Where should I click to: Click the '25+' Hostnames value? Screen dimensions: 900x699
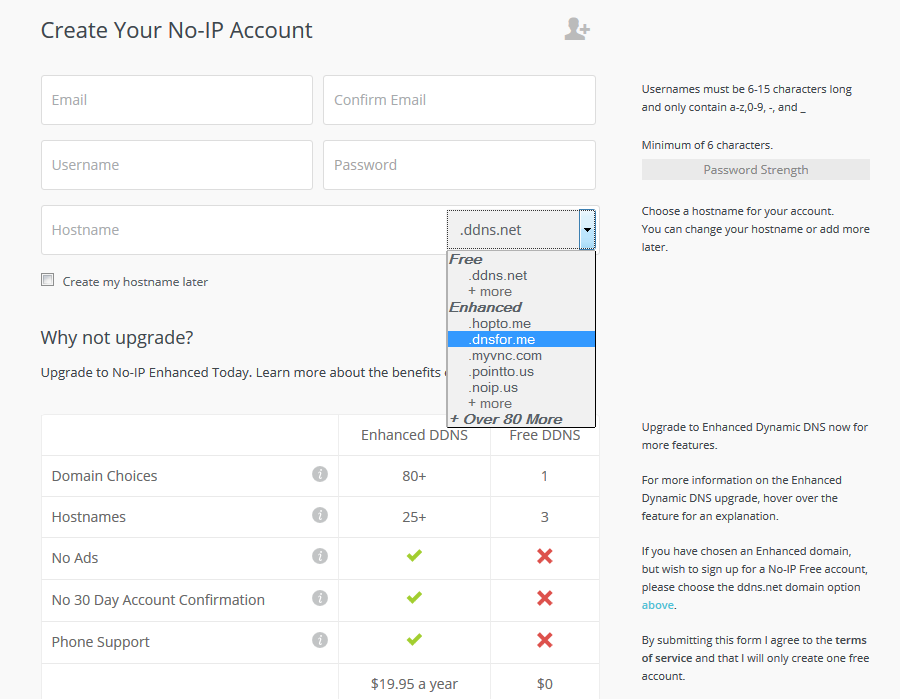pyautogui.click(x=414, y=517)
